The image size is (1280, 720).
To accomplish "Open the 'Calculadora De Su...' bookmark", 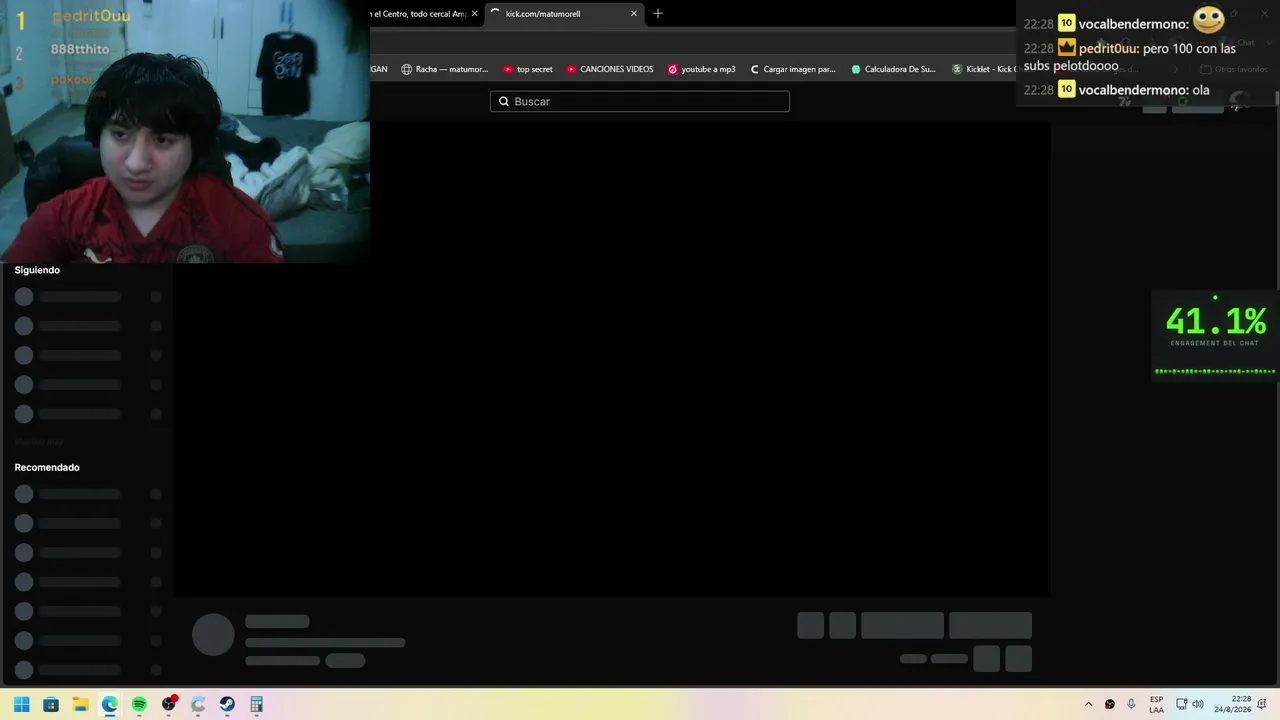I will pyautogui.click(x=894, y=69).
